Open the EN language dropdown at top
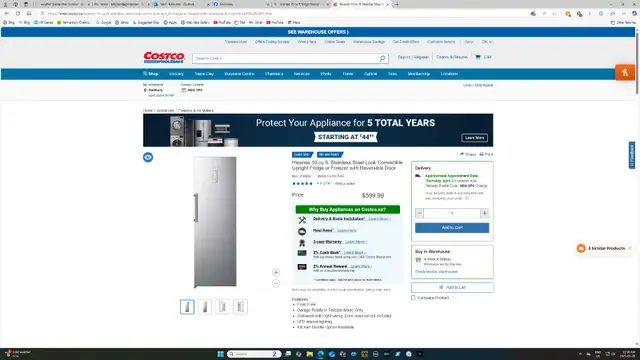 (x=487, y=42)
